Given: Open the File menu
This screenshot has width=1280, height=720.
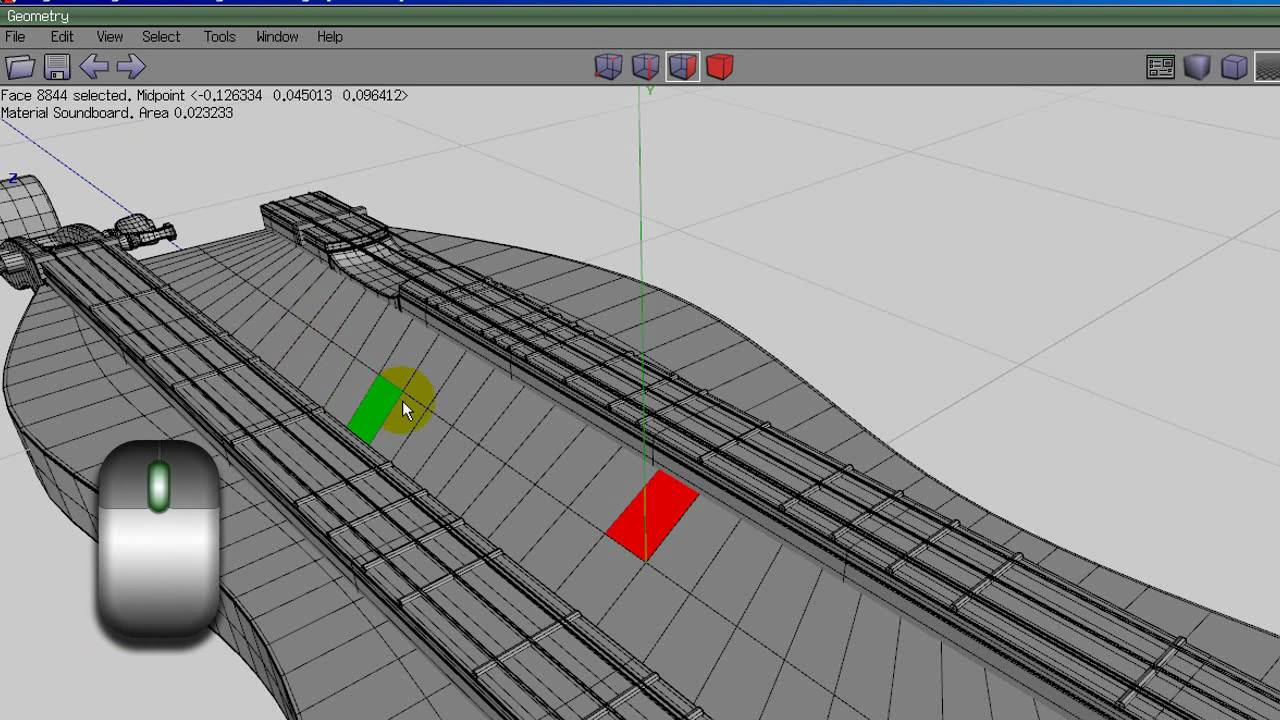Looking at the screenshot, I should 15,37.
